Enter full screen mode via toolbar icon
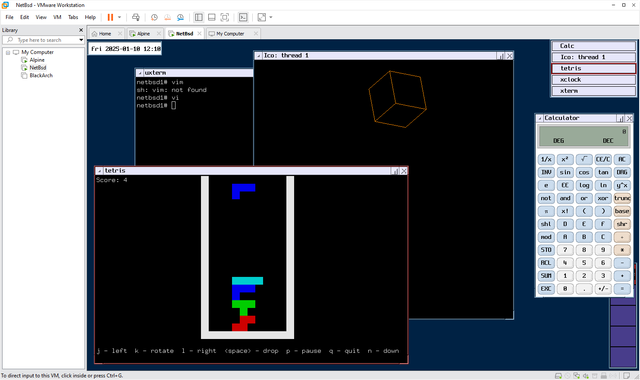640x380 pixels. tap(224, 17)
